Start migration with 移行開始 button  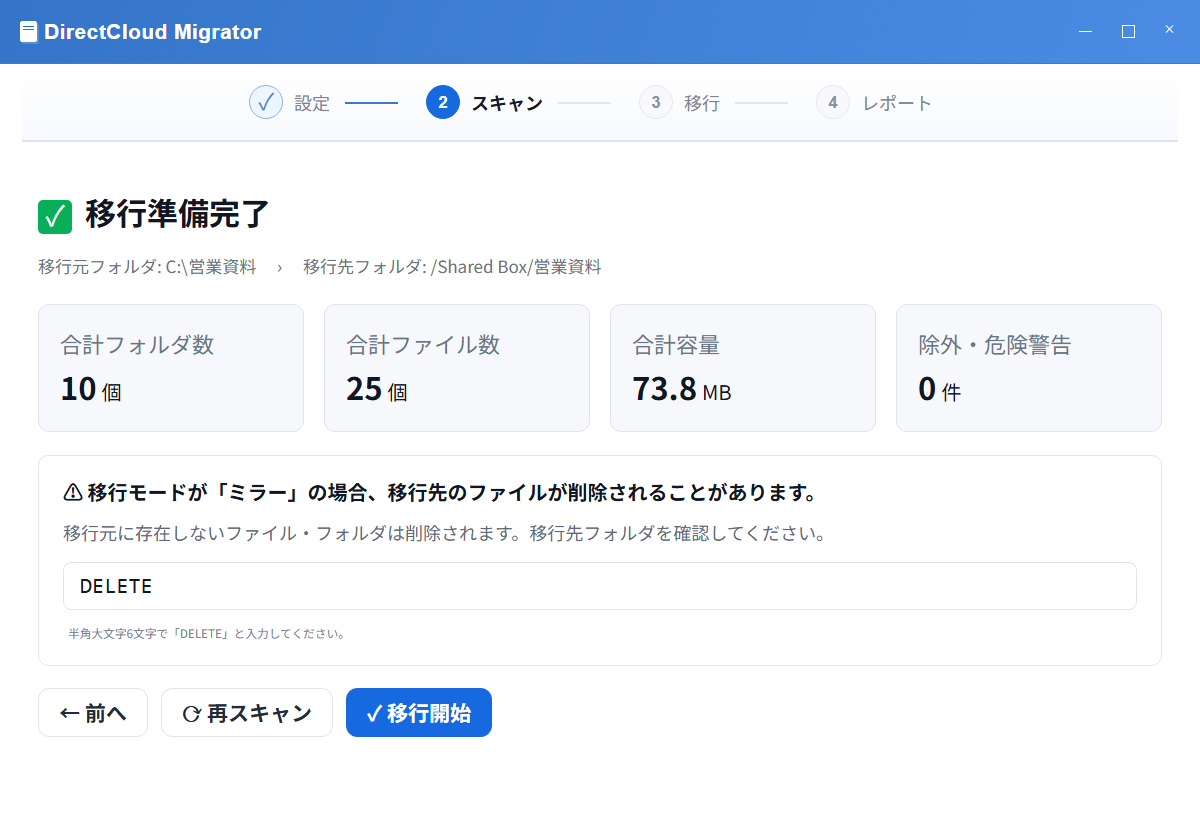pos(419,713)
